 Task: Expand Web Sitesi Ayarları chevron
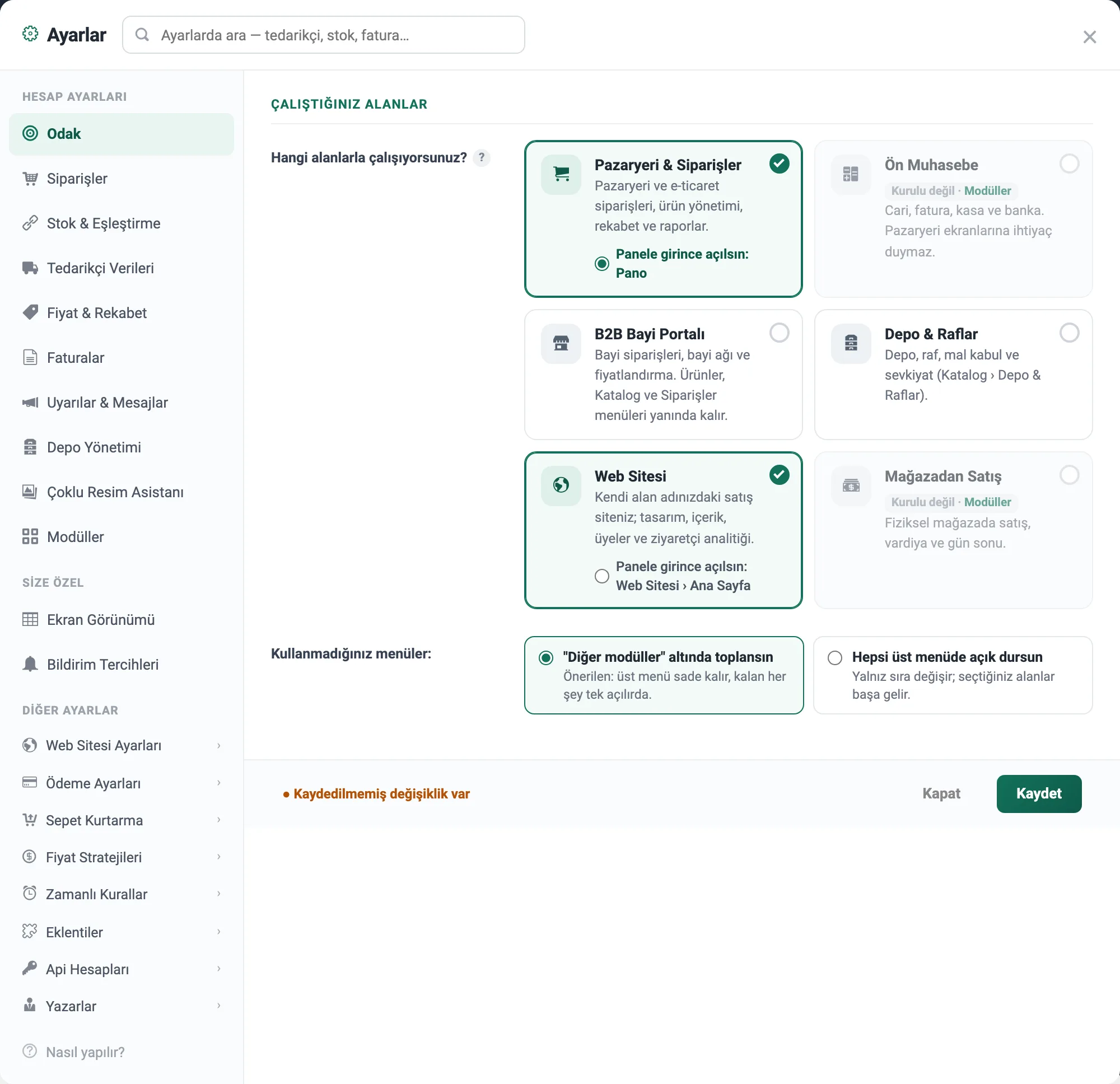(219, 745)
